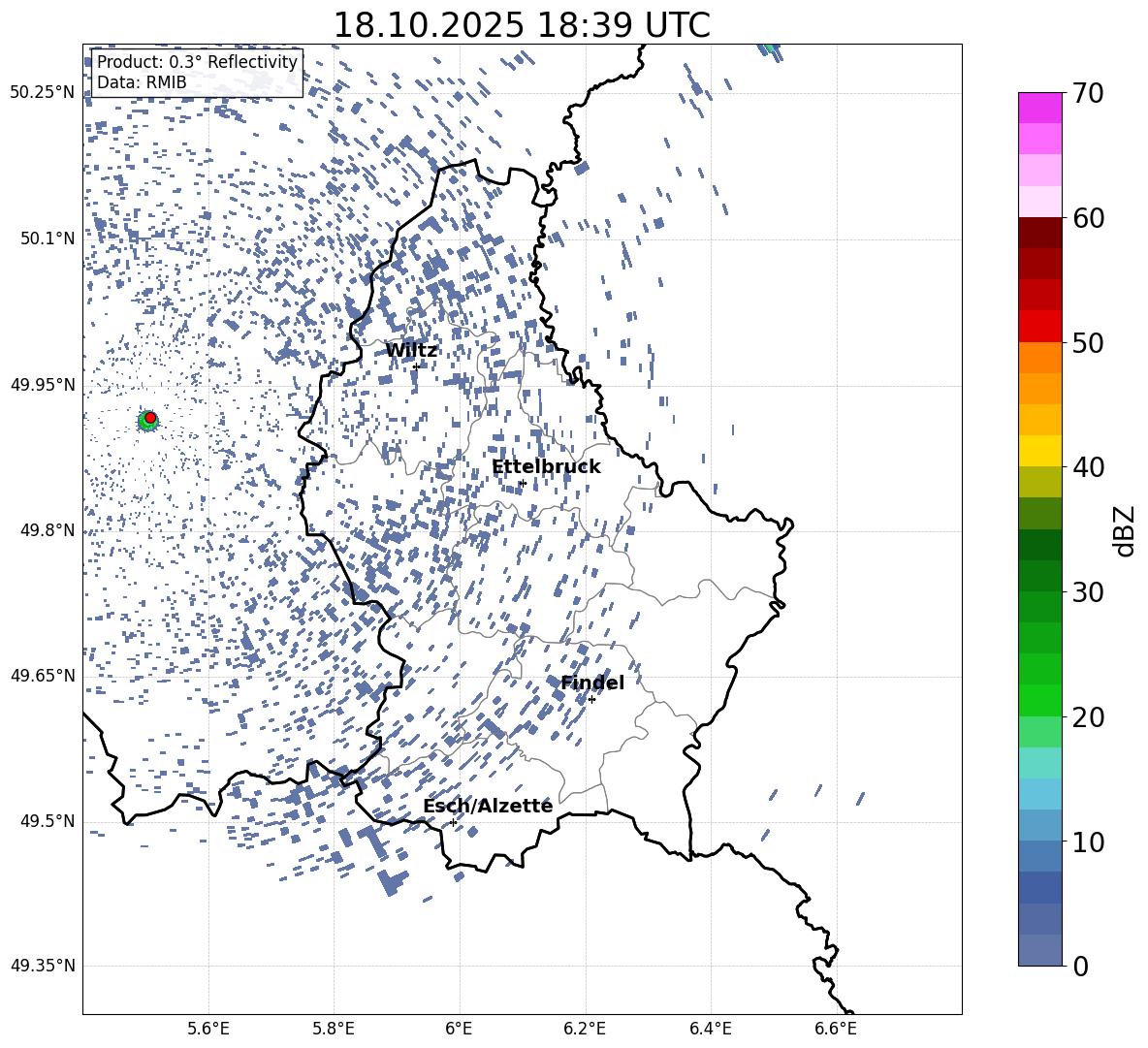Click the 6.6°E longitude label

tap(836, 1029)
